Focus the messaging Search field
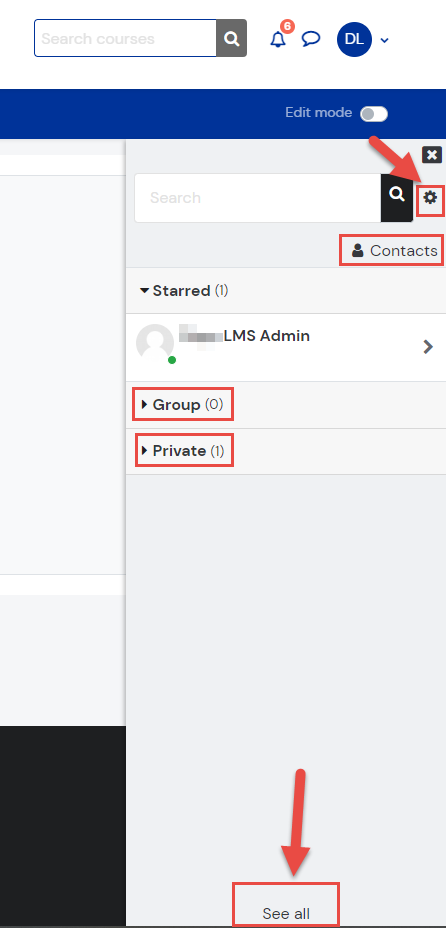446x928 pixels. click(x=258, y=198)
